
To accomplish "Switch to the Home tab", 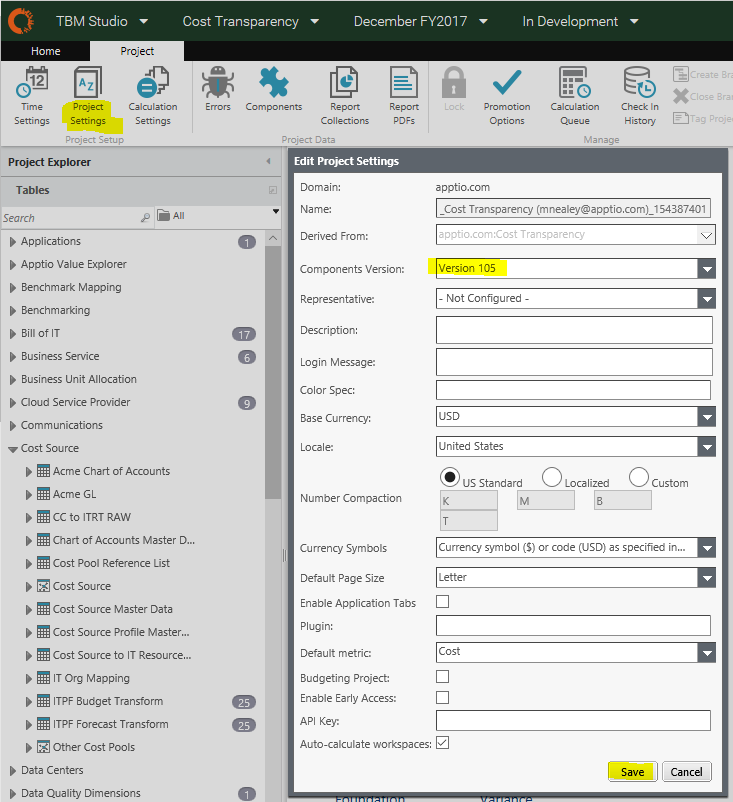I will pos(46,51).
